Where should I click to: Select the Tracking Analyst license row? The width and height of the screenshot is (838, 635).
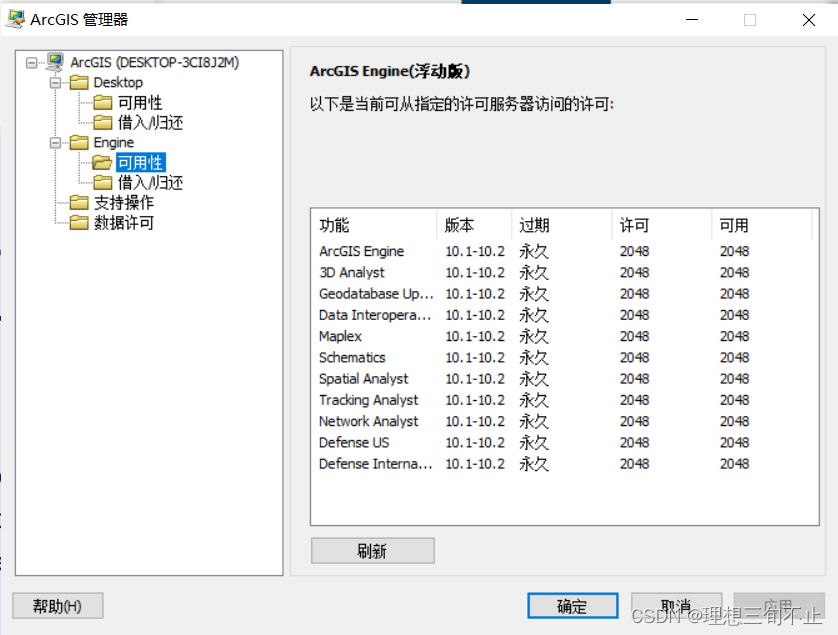point(564,400)
